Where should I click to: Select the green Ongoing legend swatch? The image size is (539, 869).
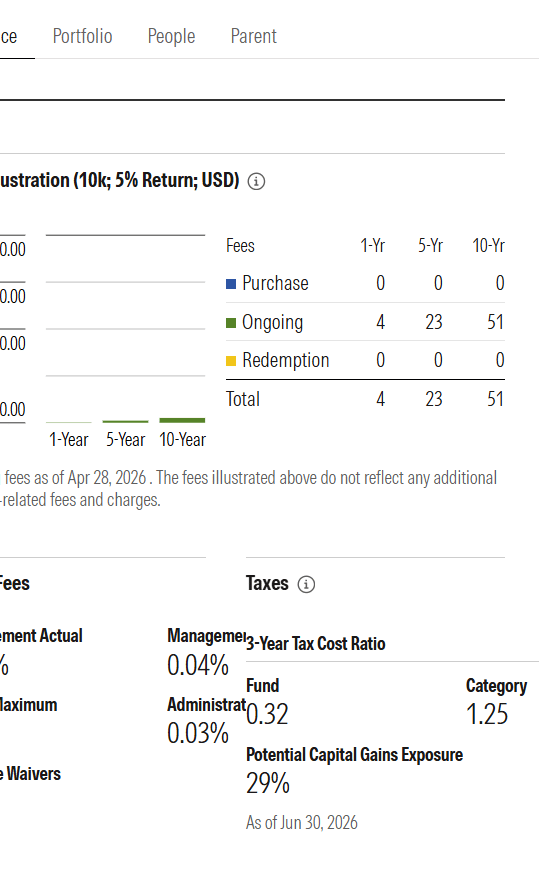tap(231, 323)
